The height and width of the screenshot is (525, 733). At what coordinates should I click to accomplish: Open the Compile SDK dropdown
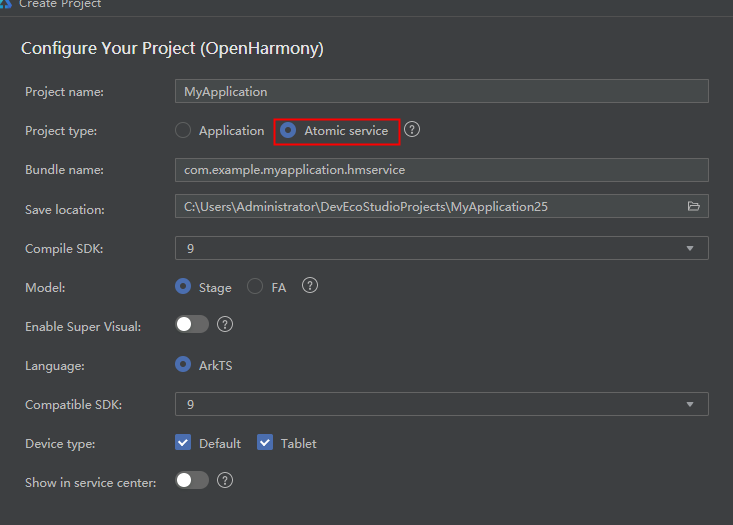point(442,248)
